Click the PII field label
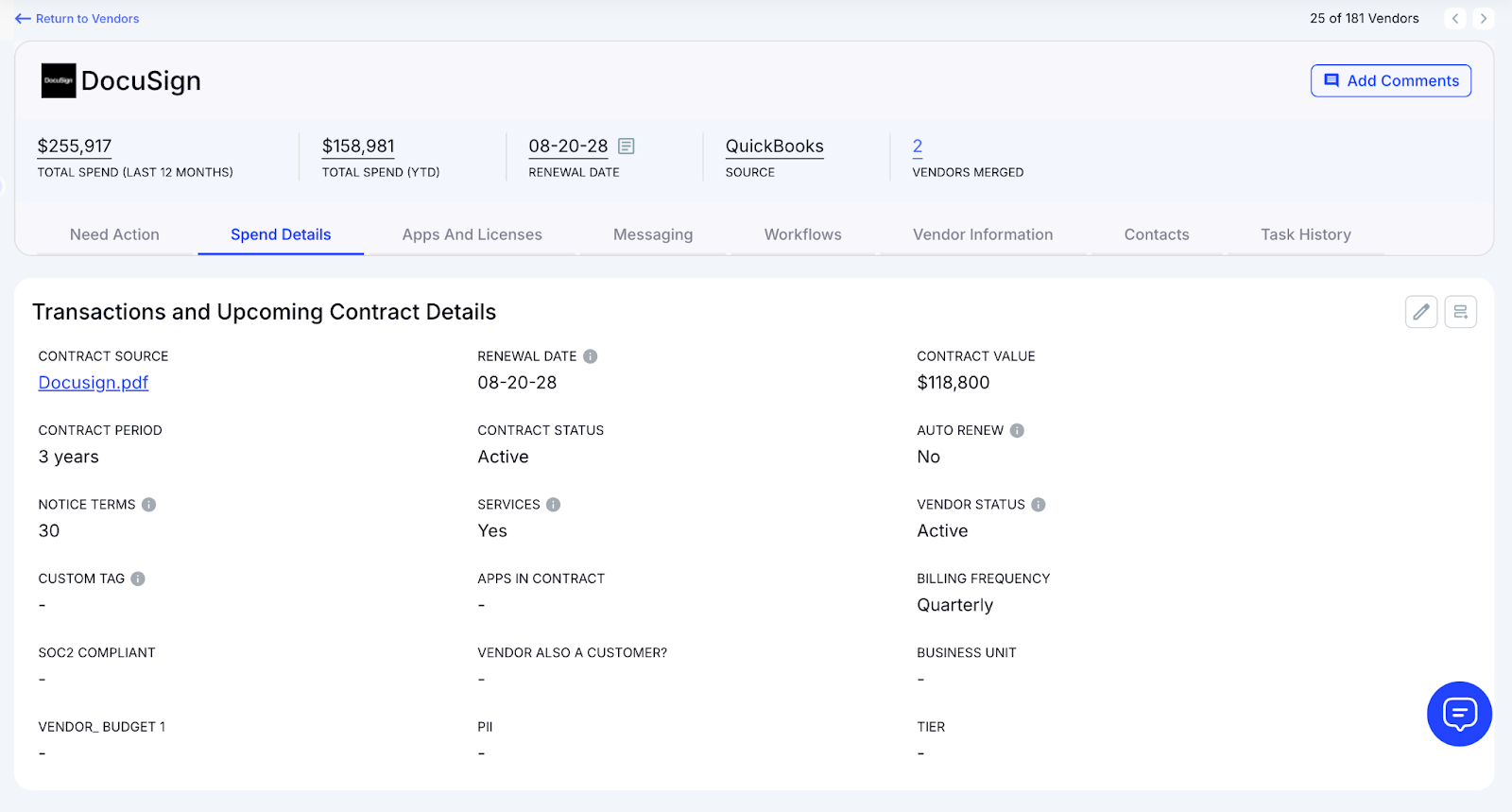This screenshot has height=812, width=1512. (x=485, y=727)
